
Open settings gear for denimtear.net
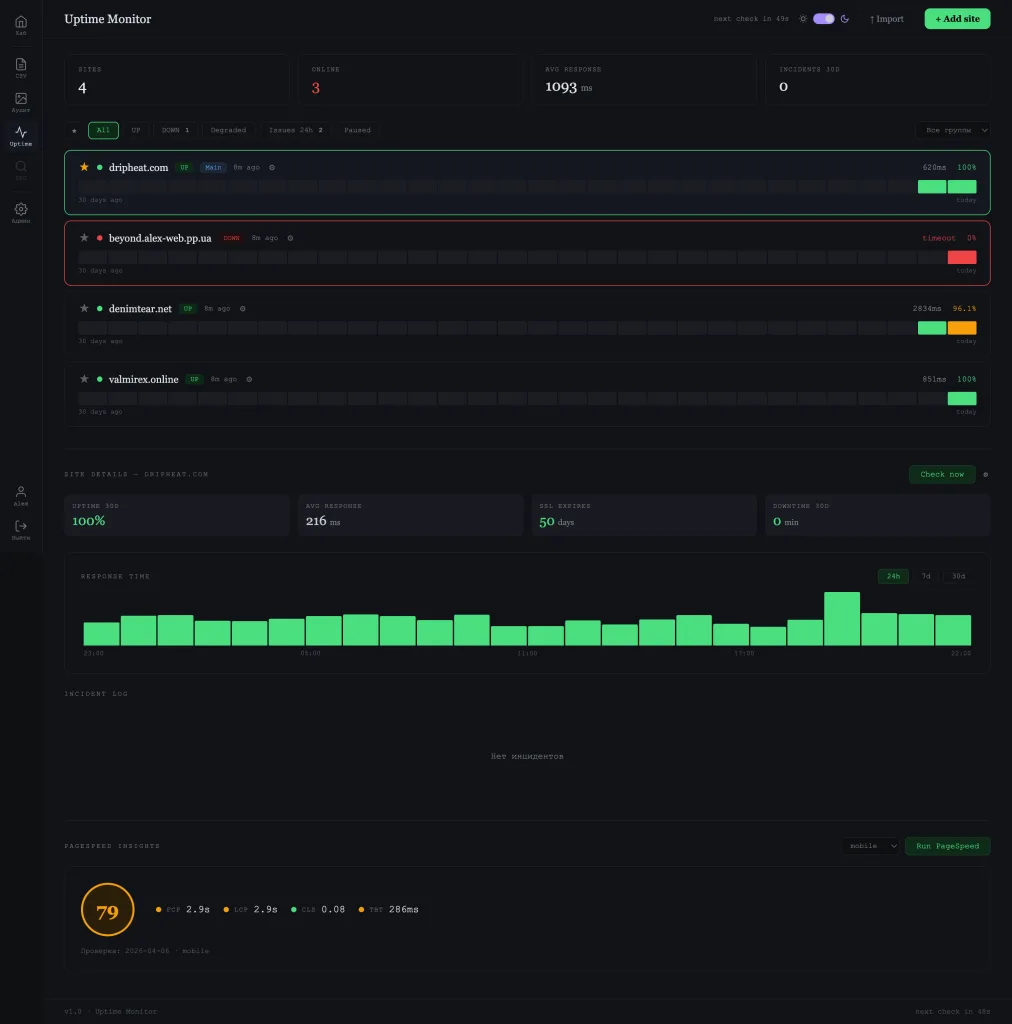(x=243, y=309)
